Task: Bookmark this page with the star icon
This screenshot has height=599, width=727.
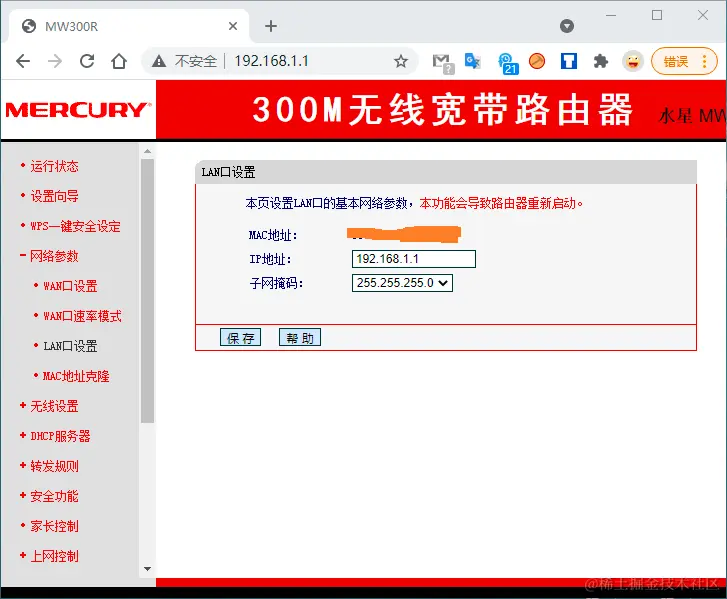Action: [401, 61]
